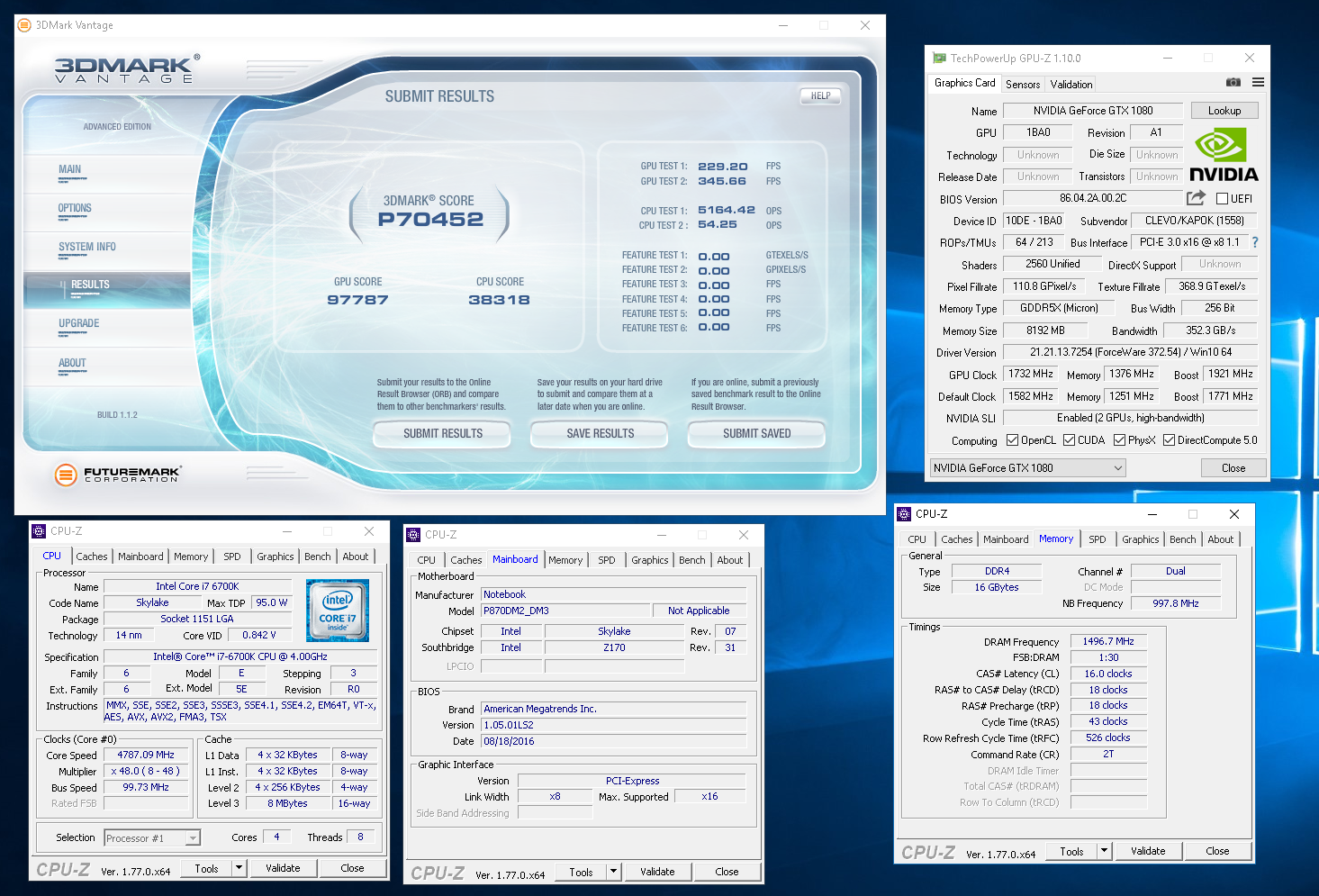Click Validate in CPU-Z Mainboard window
The image size is (1319, 896).
(x=657, y=872)
